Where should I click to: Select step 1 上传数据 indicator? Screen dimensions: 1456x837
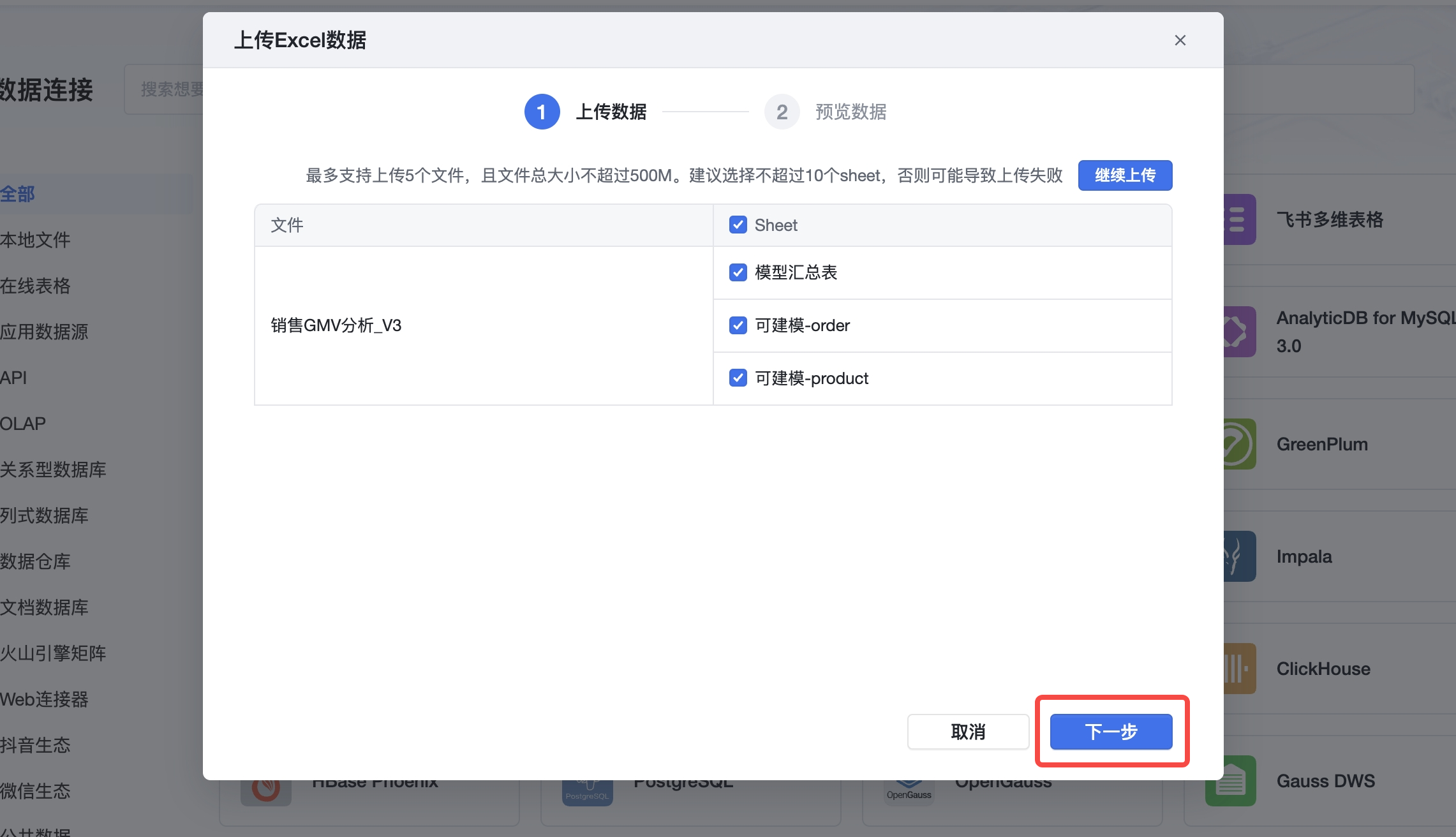click(542, 112)
